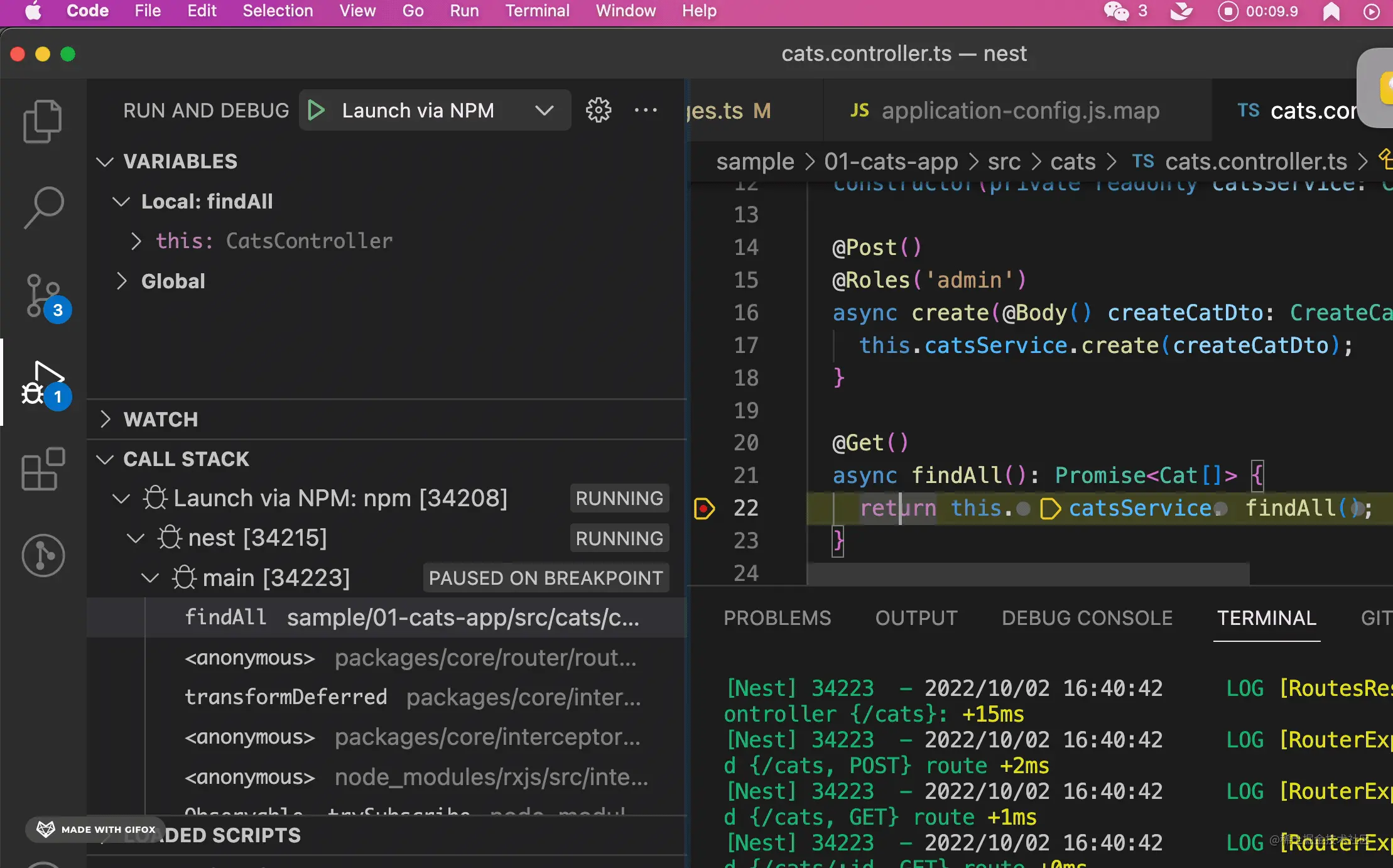Expand the 'this: CatsController' variable
Image resolution: width=1393 pixels, height=868 pixels.
pos(136,241)
